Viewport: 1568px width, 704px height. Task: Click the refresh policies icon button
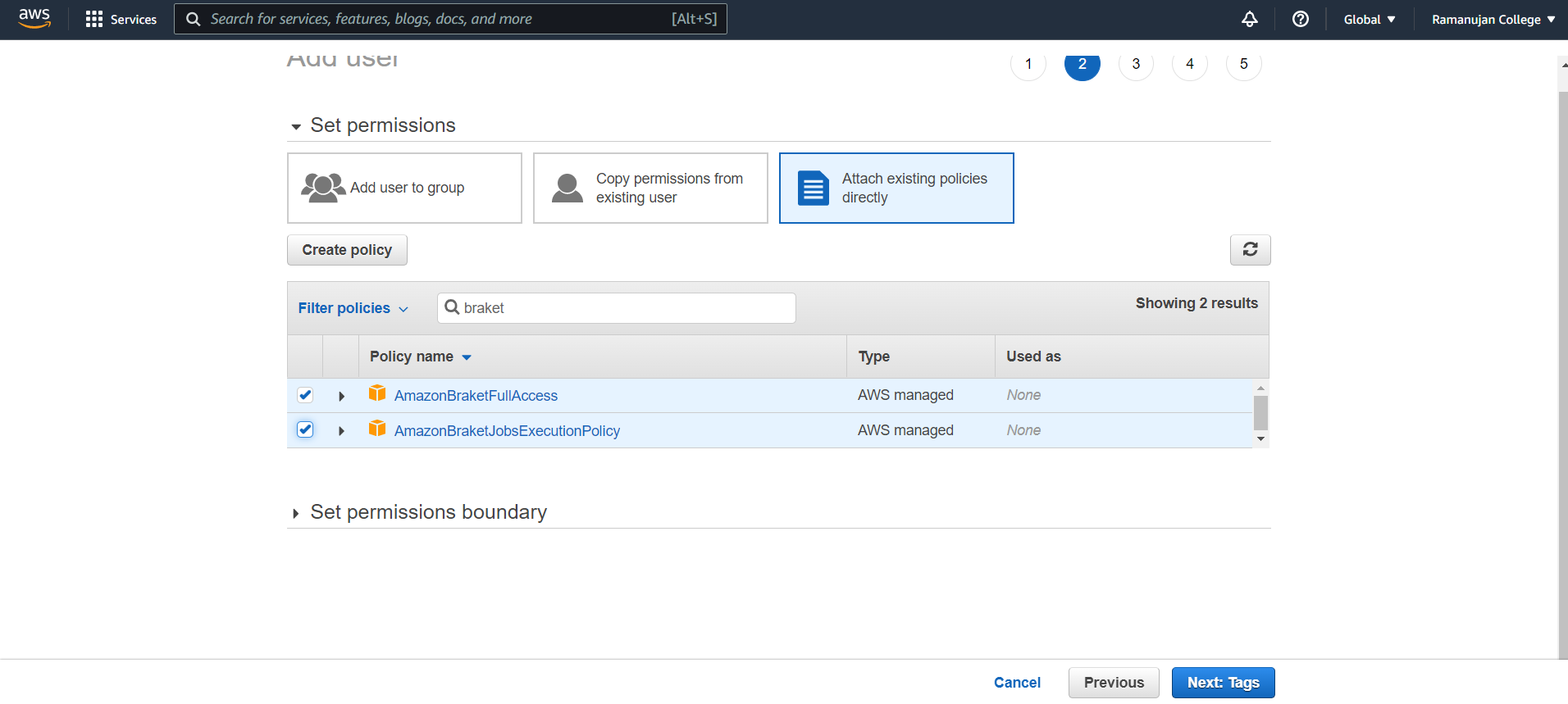click(x=1250, y=250)
